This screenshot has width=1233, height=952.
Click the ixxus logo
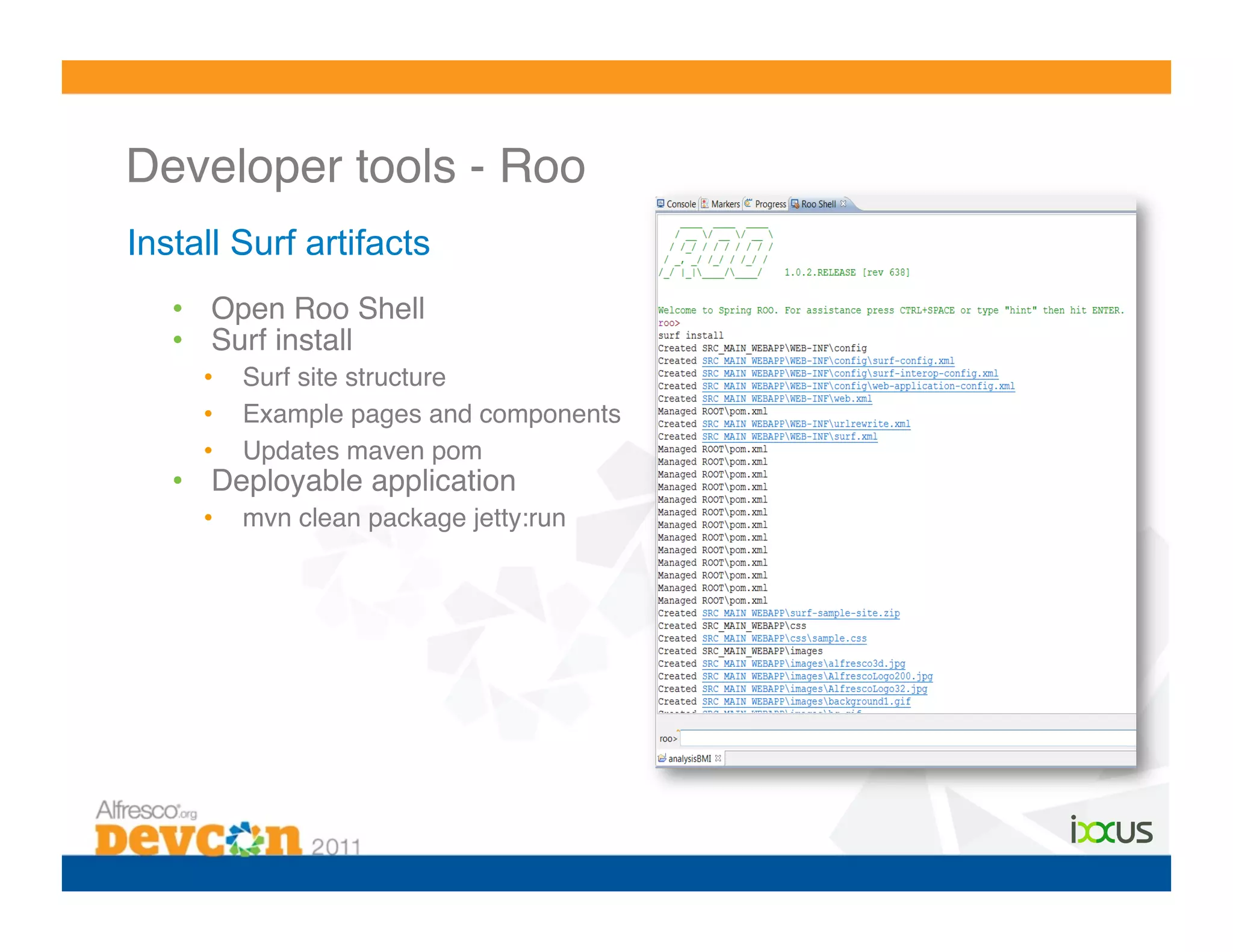1111,830
